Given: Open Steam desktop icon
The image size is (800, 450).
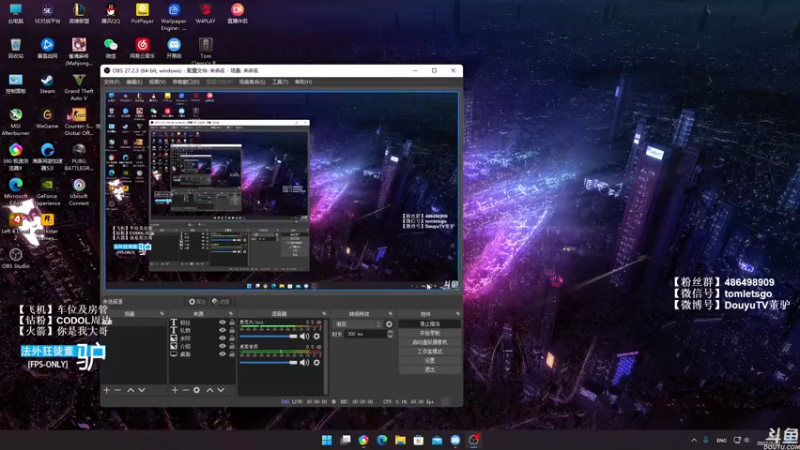Looking at the screenshot, I should point(47,84).
